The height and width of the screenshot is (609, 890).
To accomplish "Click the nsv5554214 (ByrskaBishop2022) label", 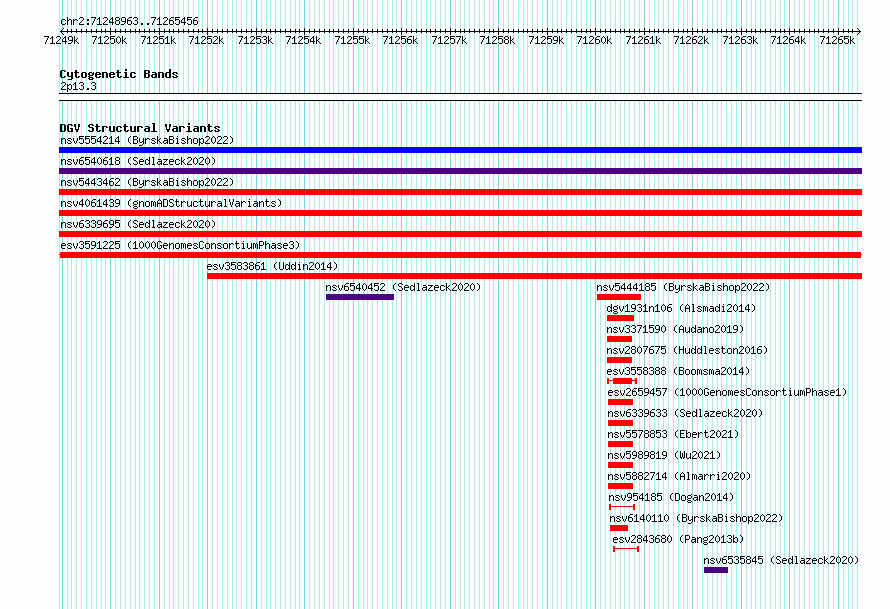I will [147, 140].
